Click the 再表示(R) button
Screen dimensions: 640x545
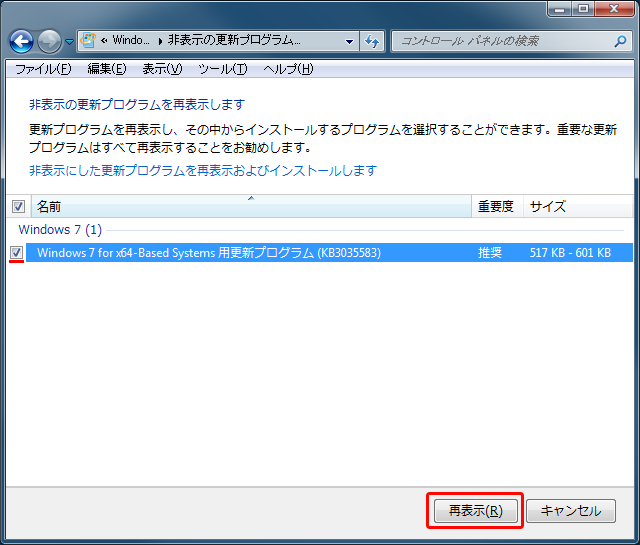pyautogui.click(x=475, y=511)
